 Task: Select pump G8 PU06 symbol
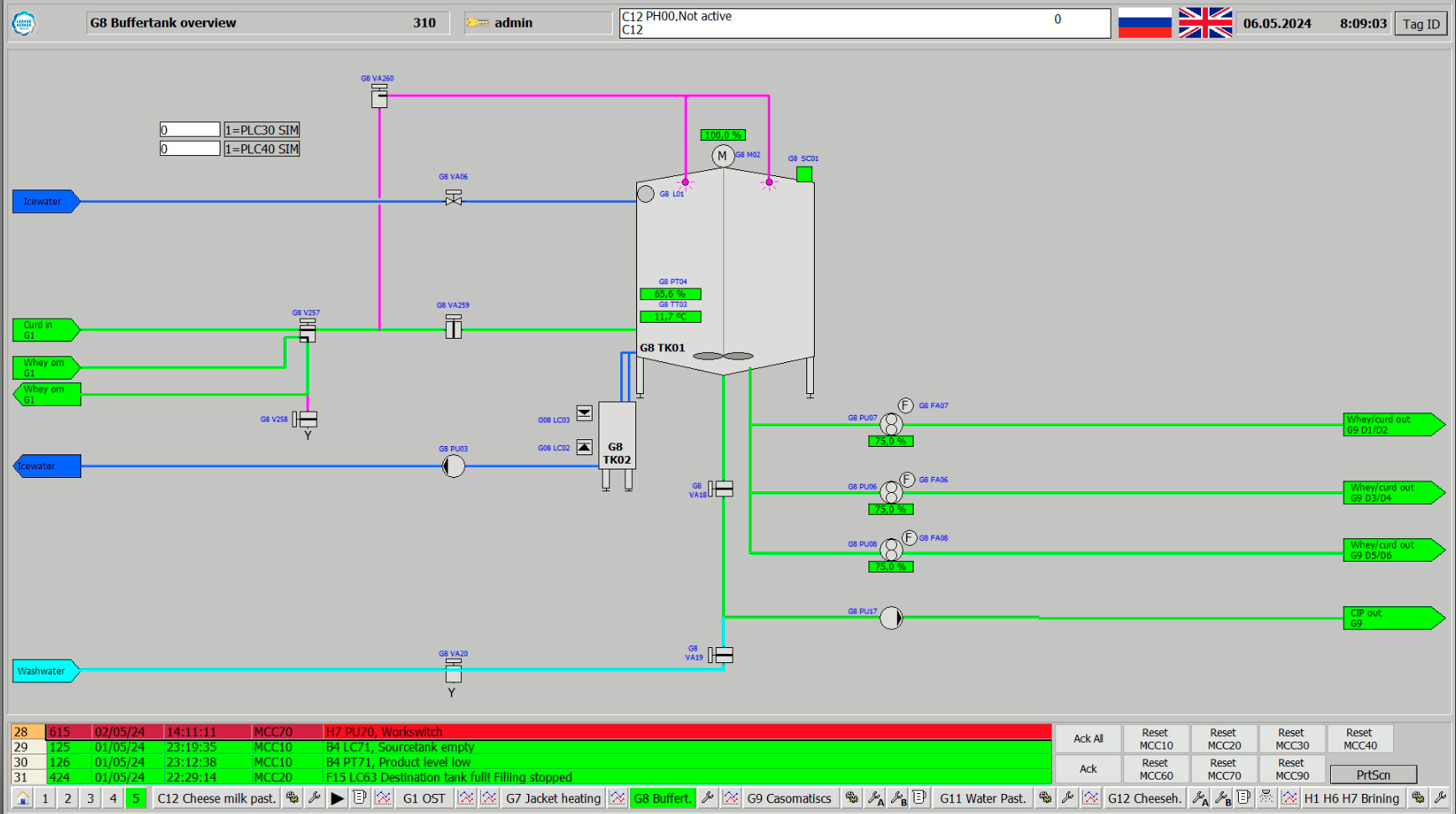click(891, 492)
